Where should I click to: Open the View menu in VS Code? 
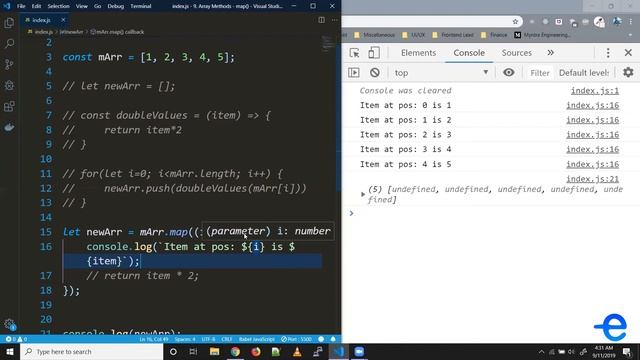[x=82, y=6]
